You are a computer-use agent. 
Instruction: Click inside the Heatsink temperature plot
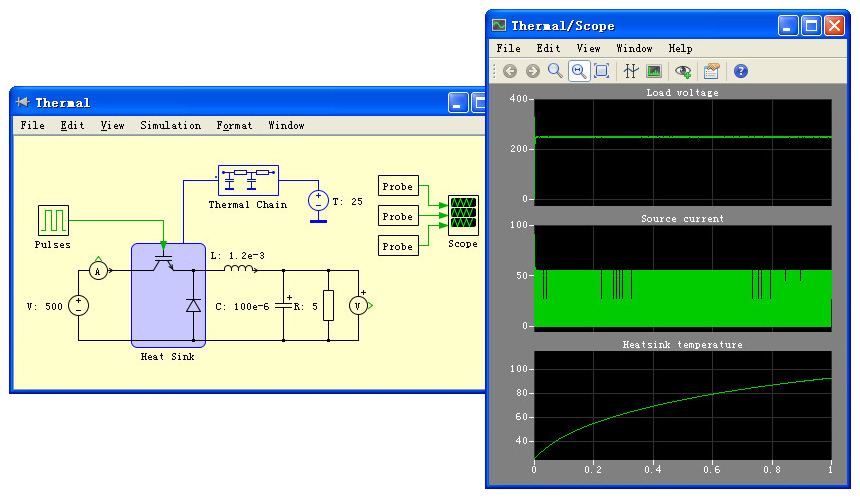point(683,406)
